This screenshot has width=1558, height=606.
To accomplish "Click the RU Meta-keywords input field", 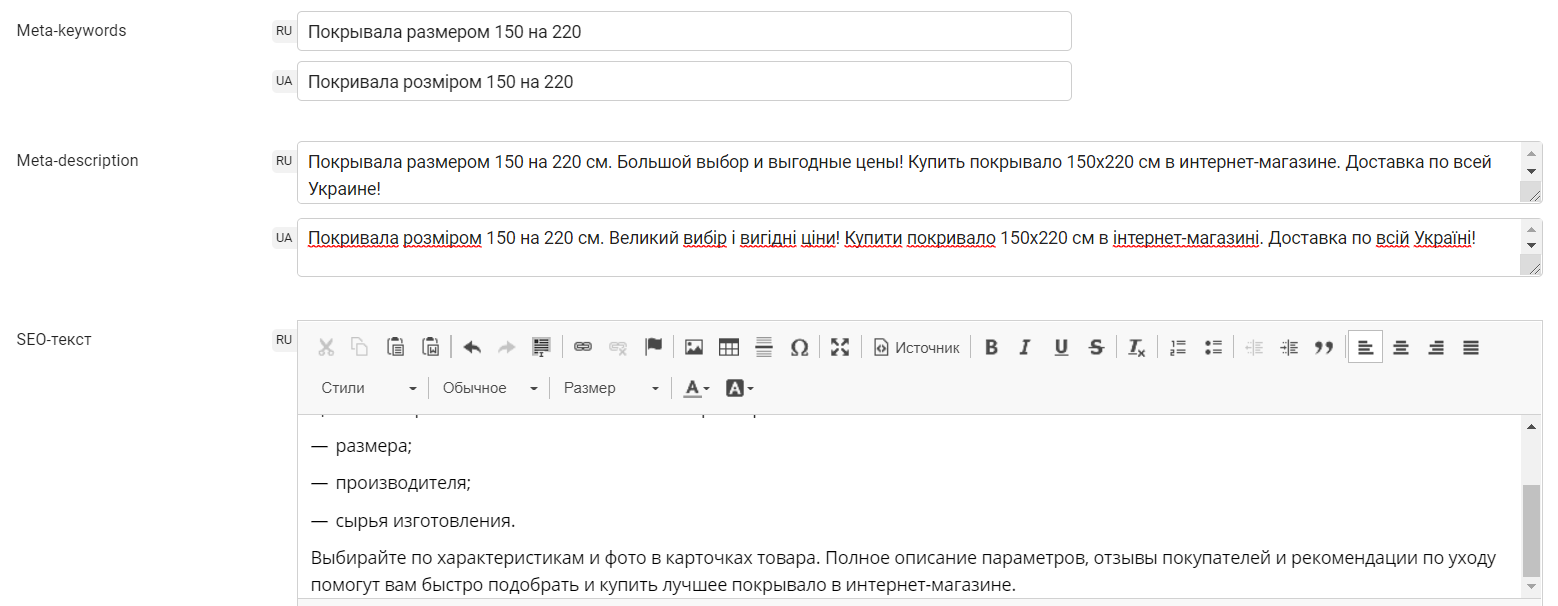I will coord(684,31).
